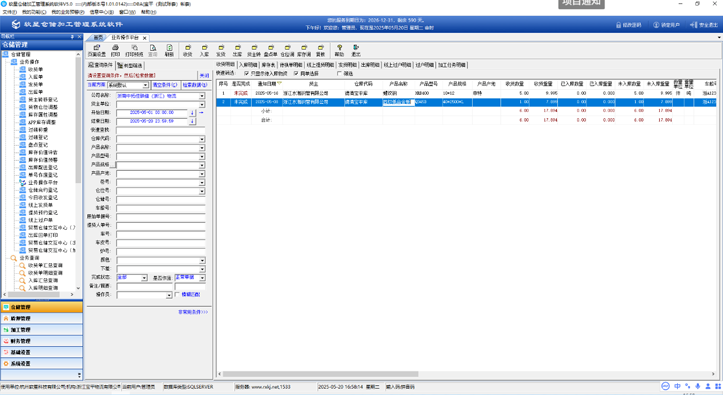The width and height of the screenshot is (723, 395).
Task: Open 帮助 menu in menu bar
Action: 148,12
